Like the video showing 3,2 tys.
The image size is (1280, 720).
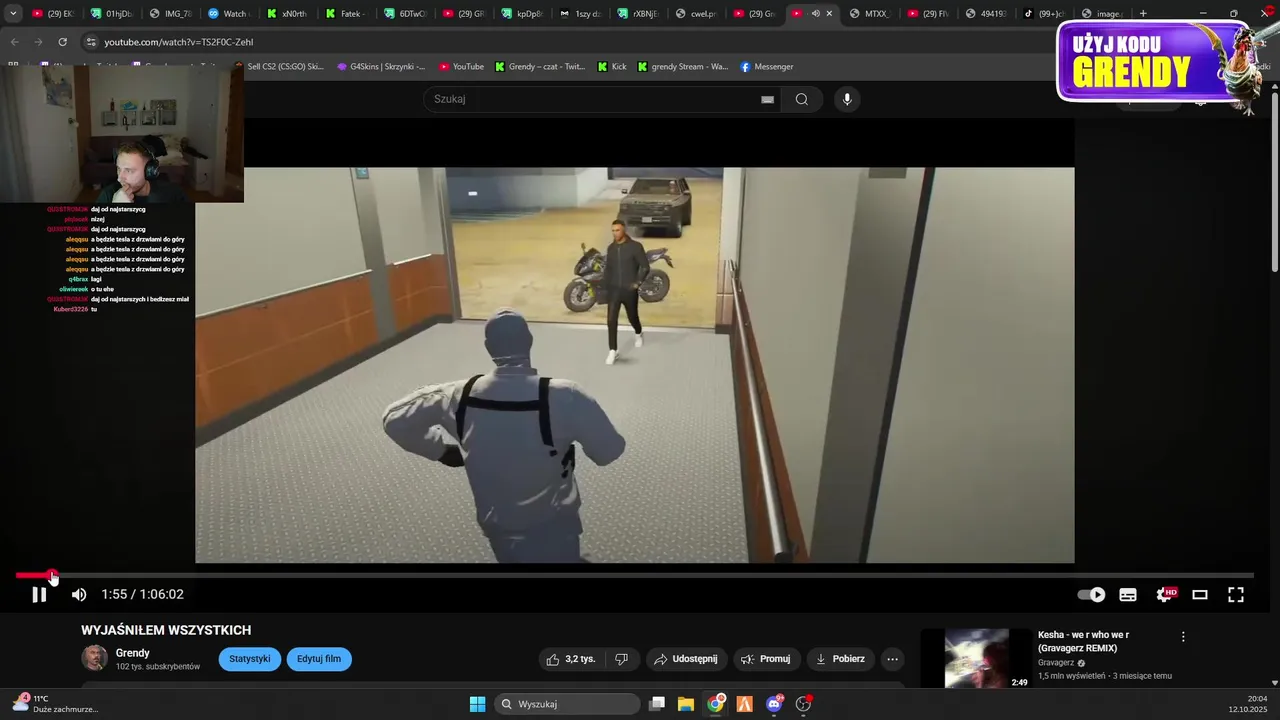pos(570,659)
